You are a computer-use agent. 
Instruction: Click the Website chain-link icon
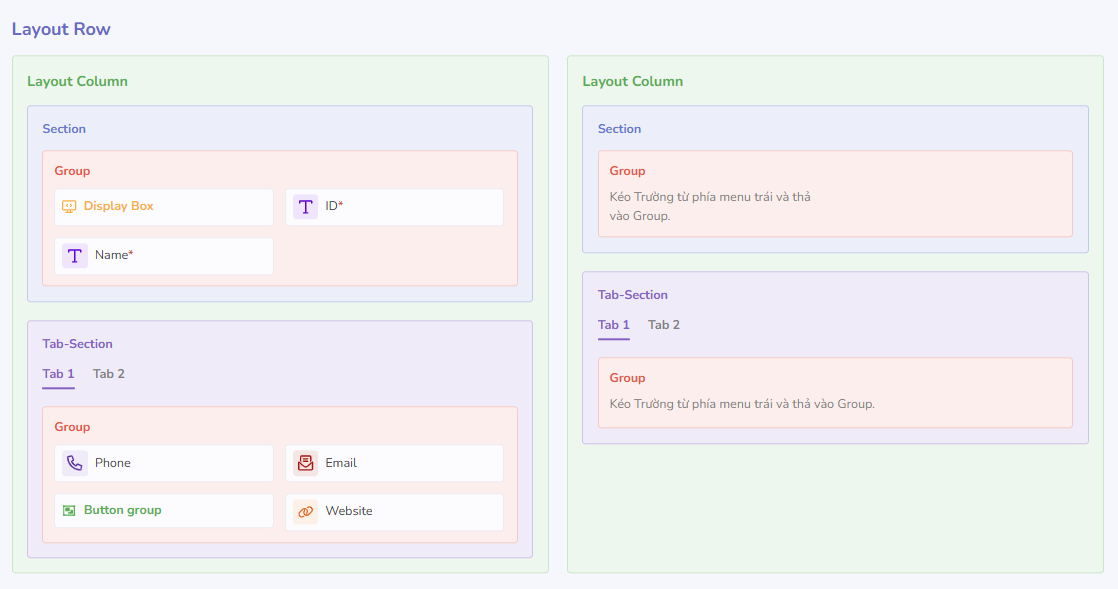pyautogui.click(x=305, y=511)
